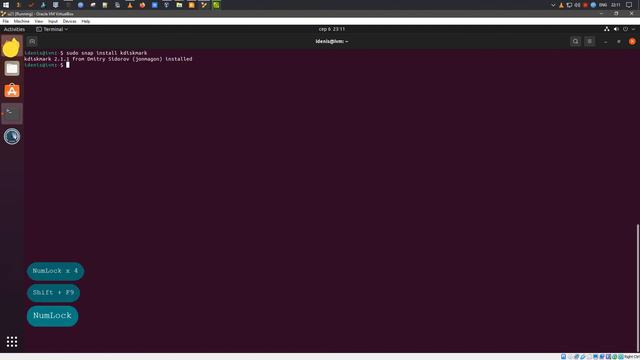Expand the Terminal app menu in top bar
This screenshot has height=360, width=640.
coord(52,29)
